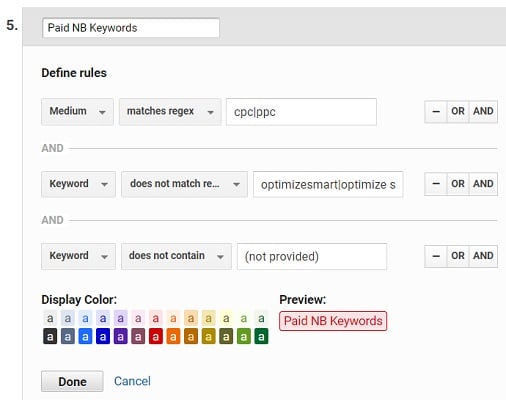
Task: Remove the 'does not match regex' keyword rule
Action: coord(436,184)
